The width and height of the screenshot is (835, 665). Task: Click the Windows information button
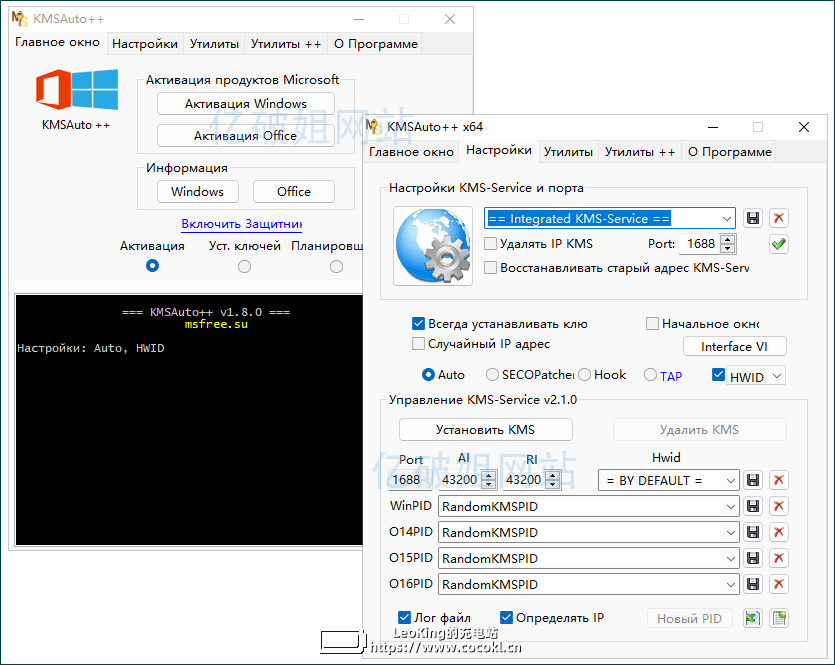[198, 192]
